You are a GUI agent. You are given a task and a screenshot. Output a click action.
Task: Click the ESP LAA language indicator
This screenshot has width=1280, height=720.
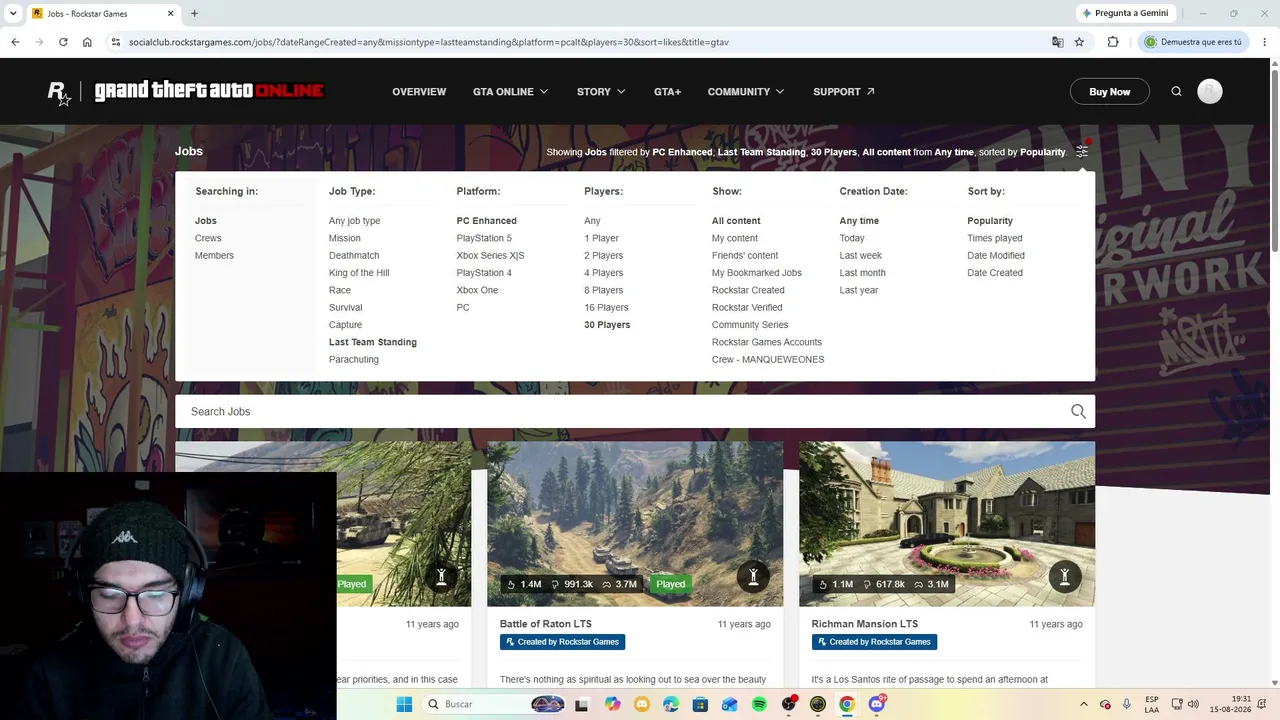(1153, 704)
